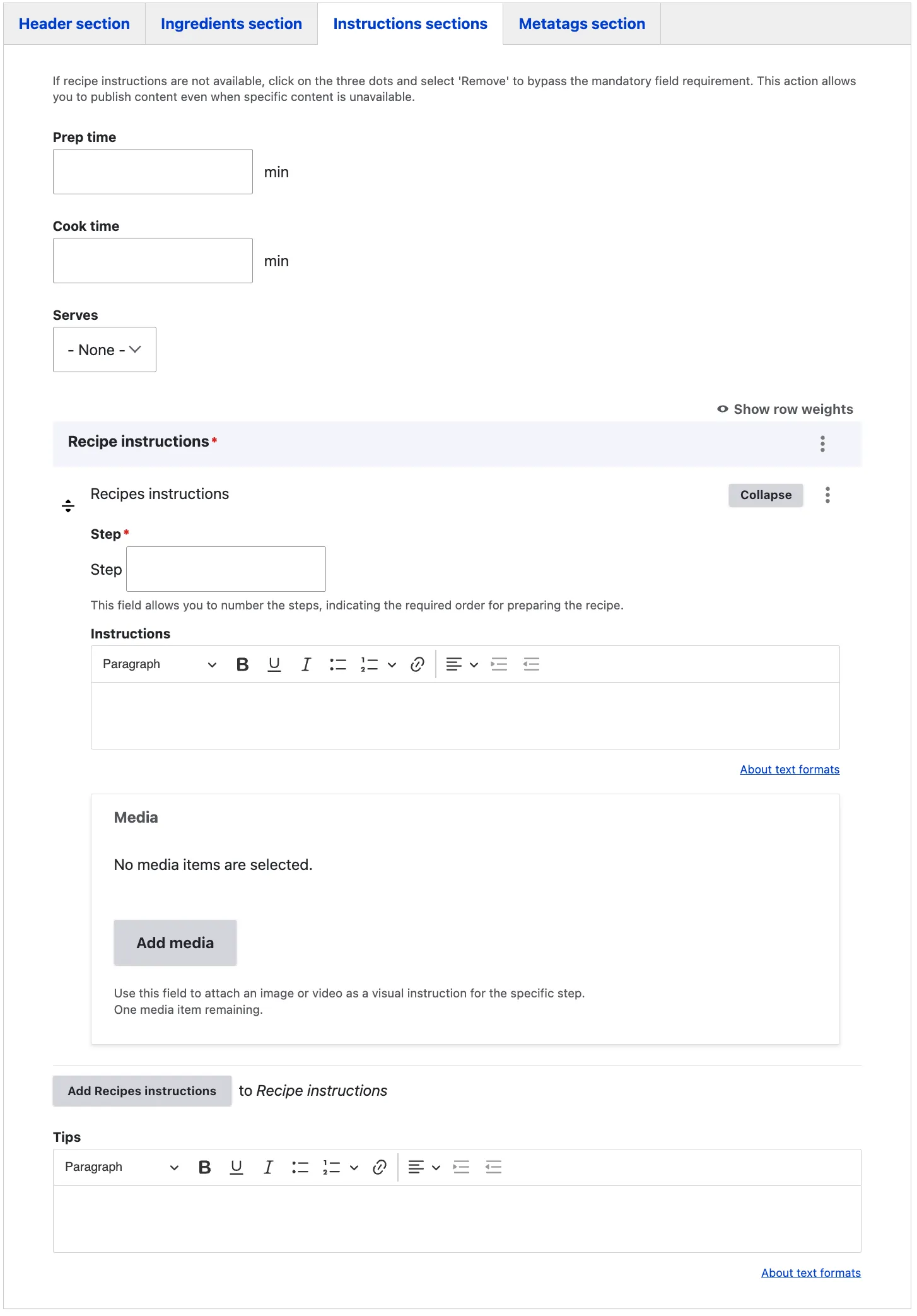Click into the Prep time input field
The width and height of the screenshot is (917, 1316).
153,172
